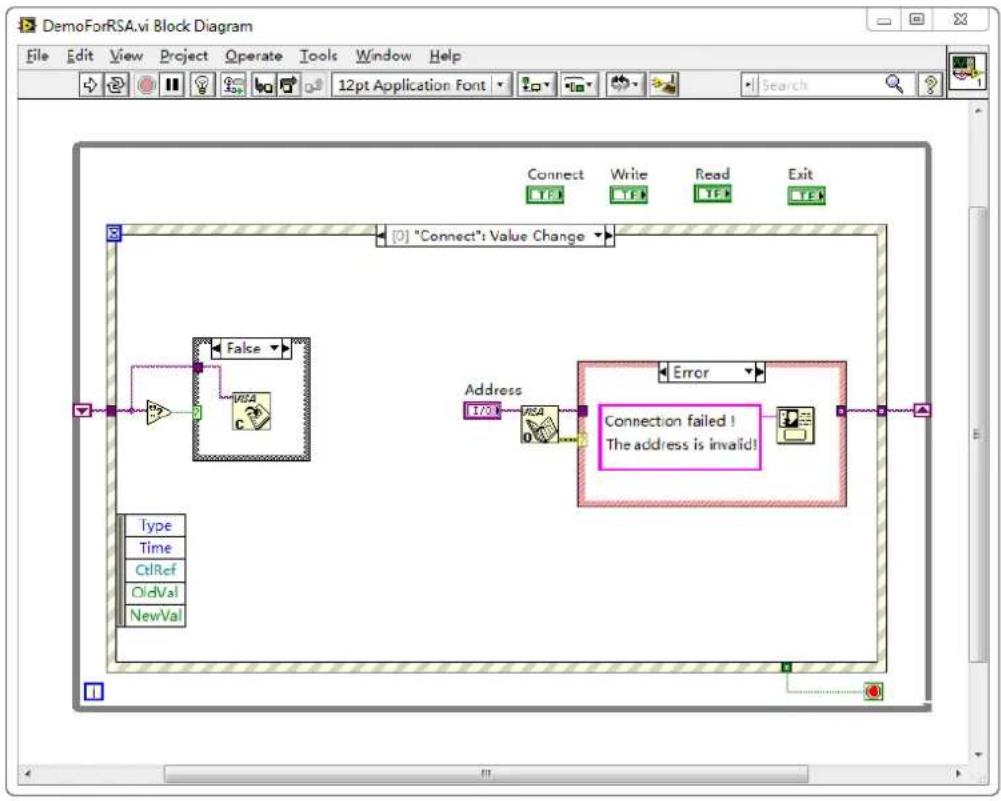Select the Read boolean terminal
1001x801 pixels.
(712, 193)
